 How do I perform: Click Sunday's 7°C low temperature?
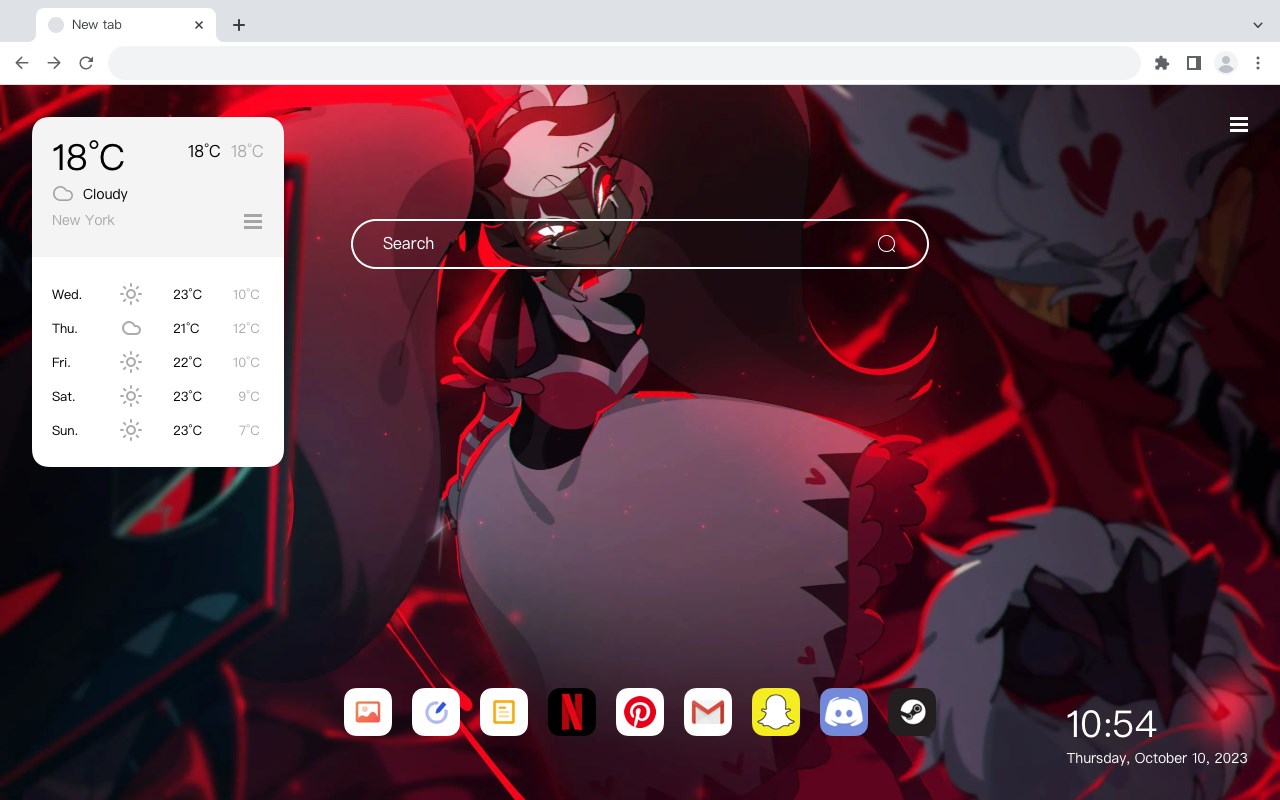coord(249,430)
